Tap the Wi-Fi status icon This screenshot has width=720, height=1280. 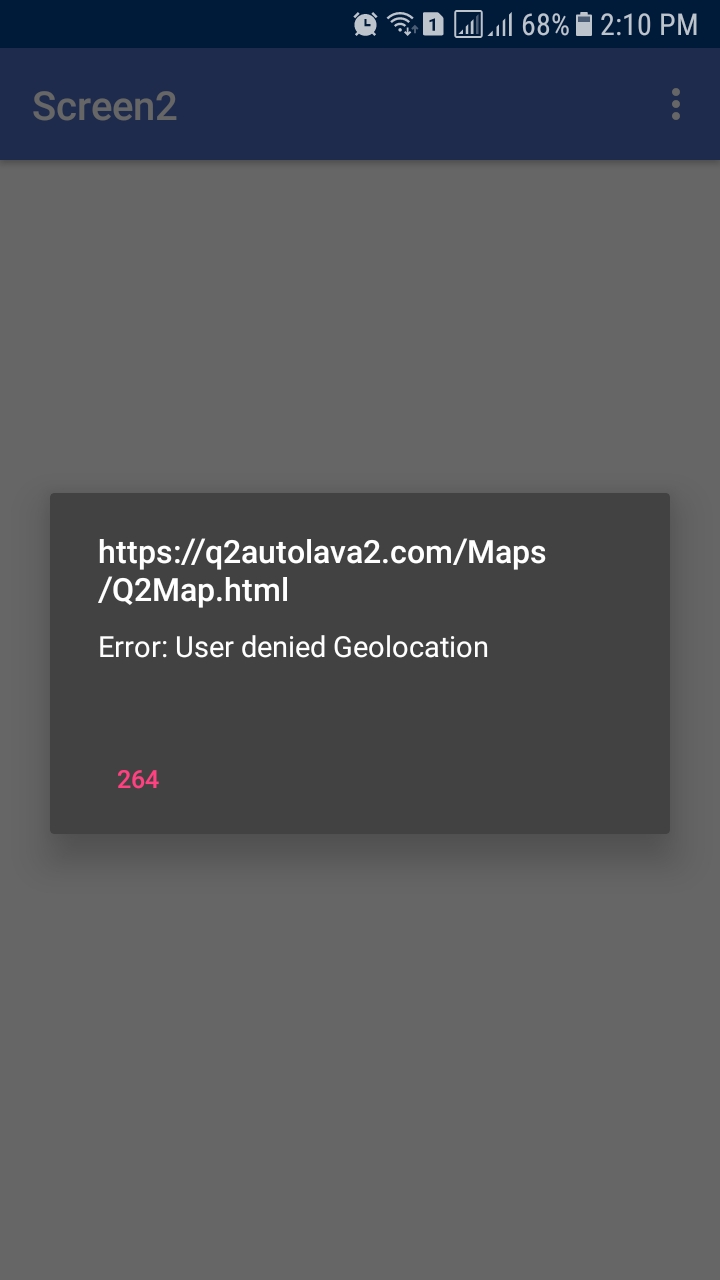402,24
